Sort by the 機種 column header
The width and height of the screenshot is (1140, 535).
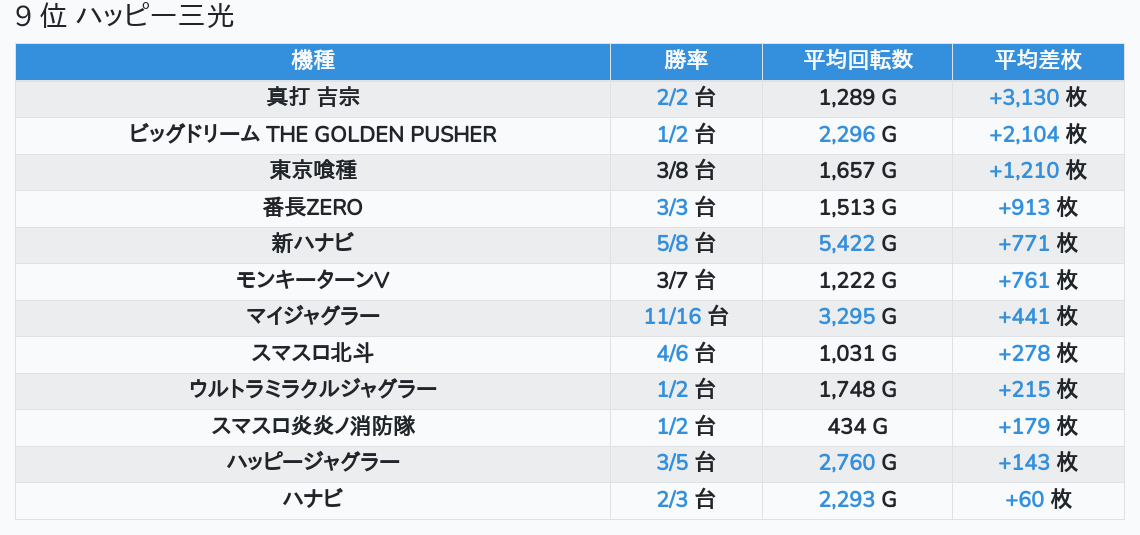point(313,62)
